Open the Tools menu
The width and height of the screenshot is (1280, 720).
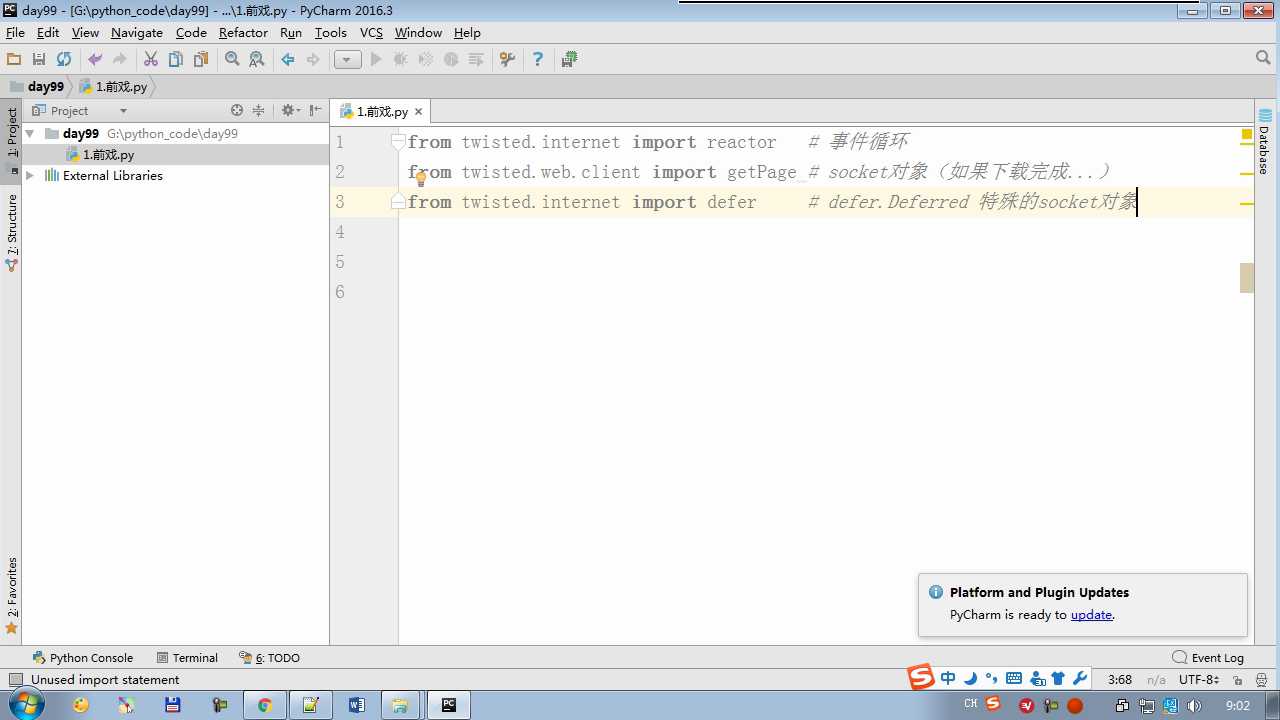(331, 33)
